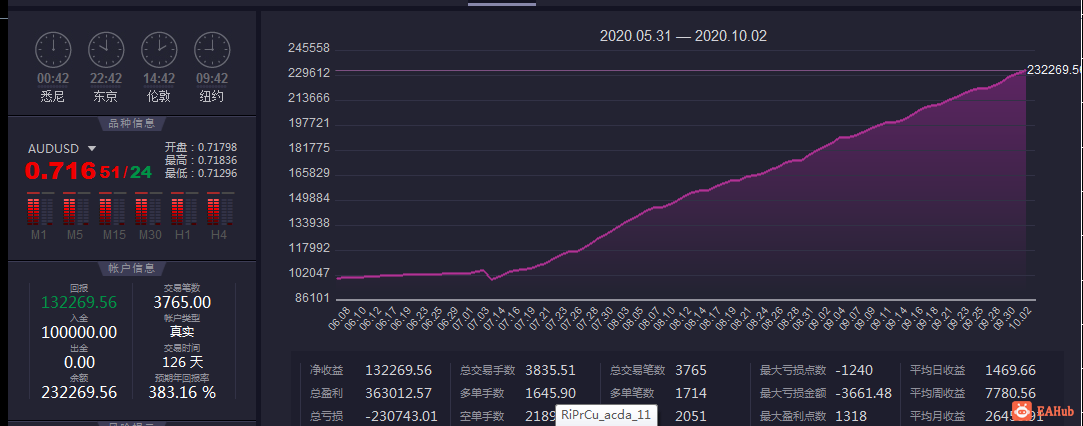Click the M5 timeframe signal meter

pos(75,209)
